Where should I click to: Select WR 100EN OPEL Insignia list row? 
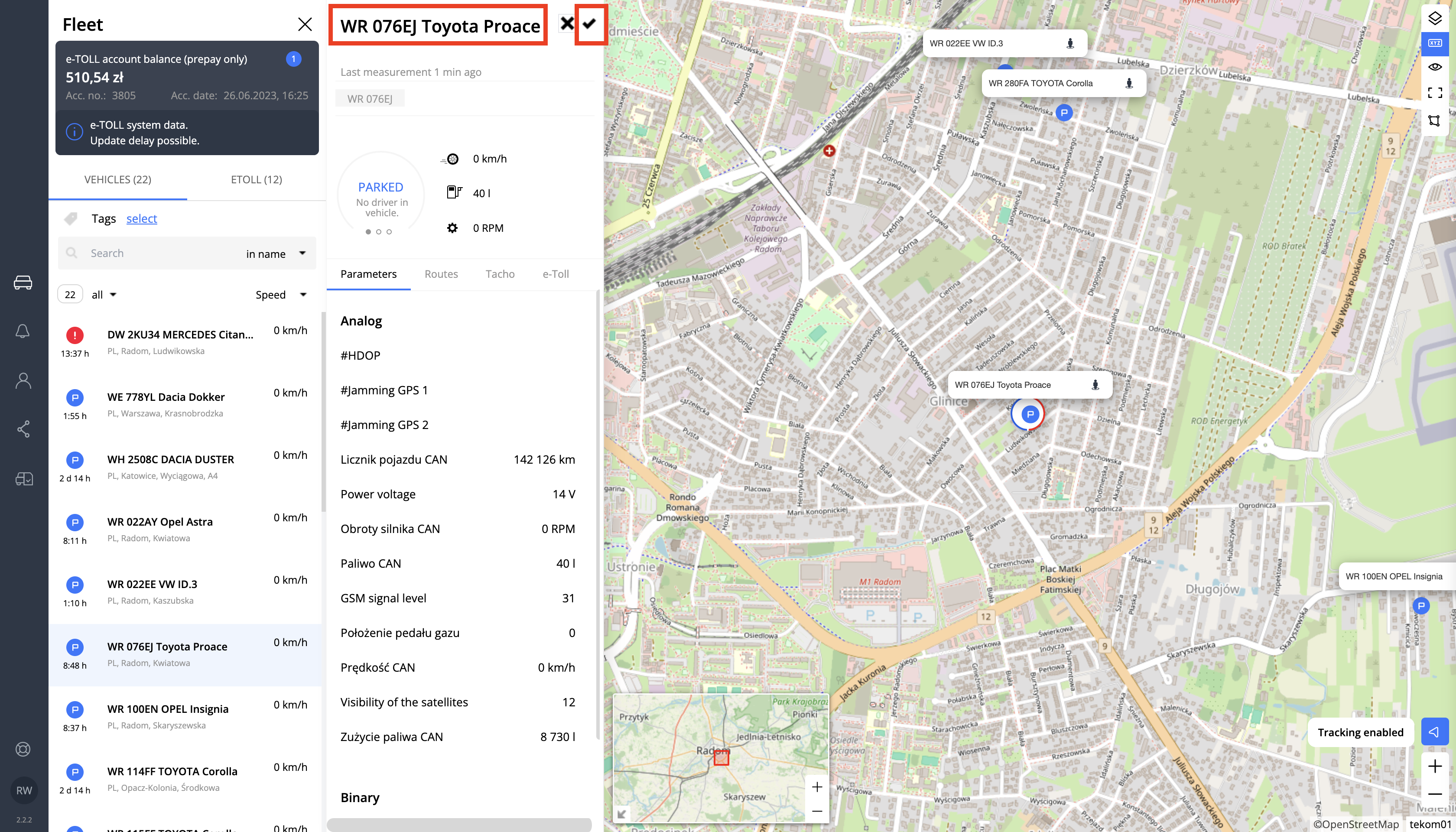click(185, 717)
